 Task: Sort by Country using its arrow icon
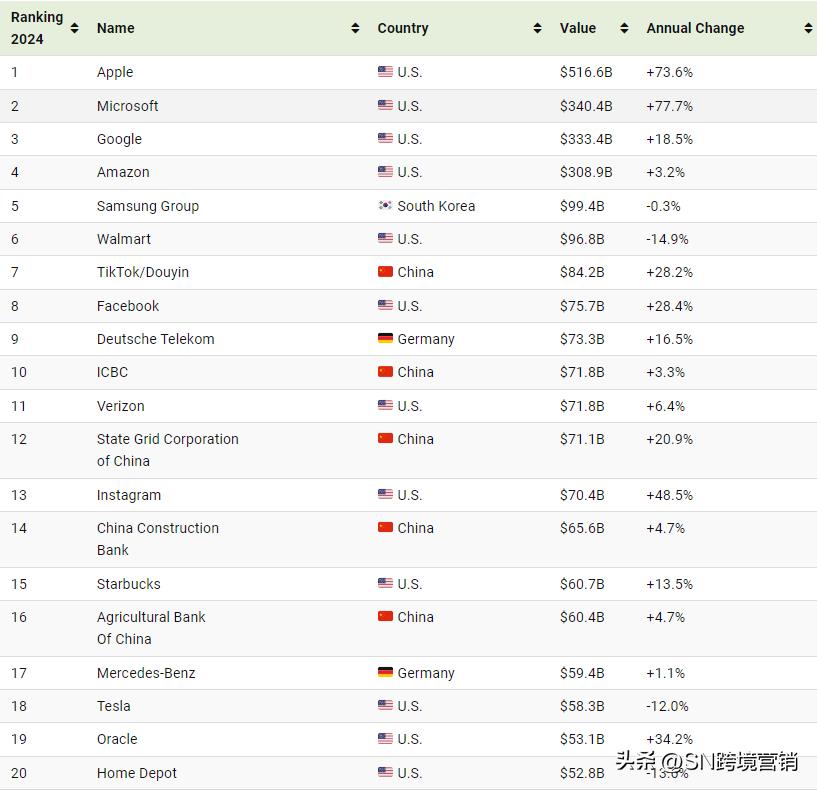pyautogui.click(x=537, y=28)
